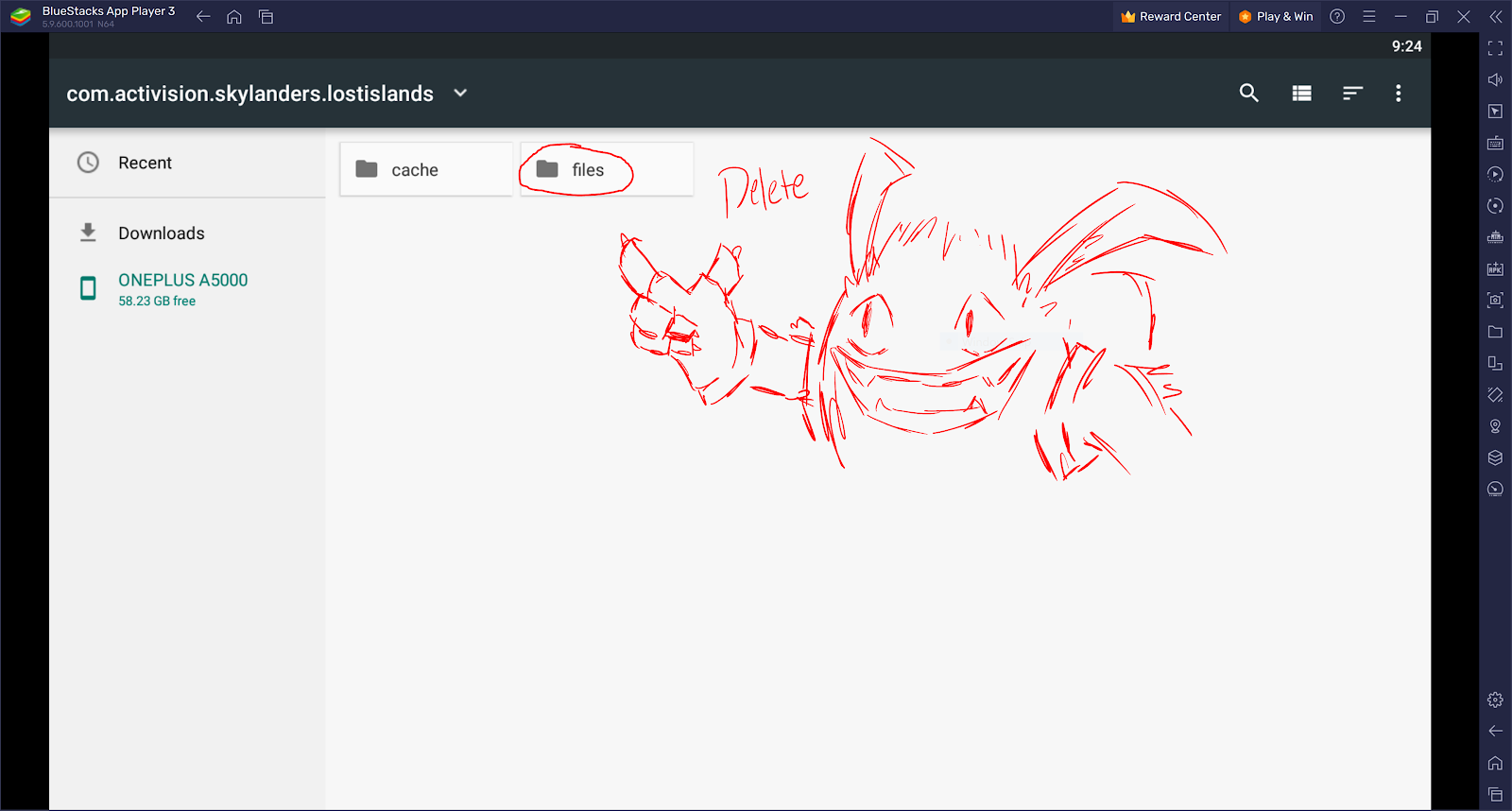The width and height of the screenshot is (1512, 811).
Task: Open the three-dot more options menu
Action: click(x=1399, y=93)
